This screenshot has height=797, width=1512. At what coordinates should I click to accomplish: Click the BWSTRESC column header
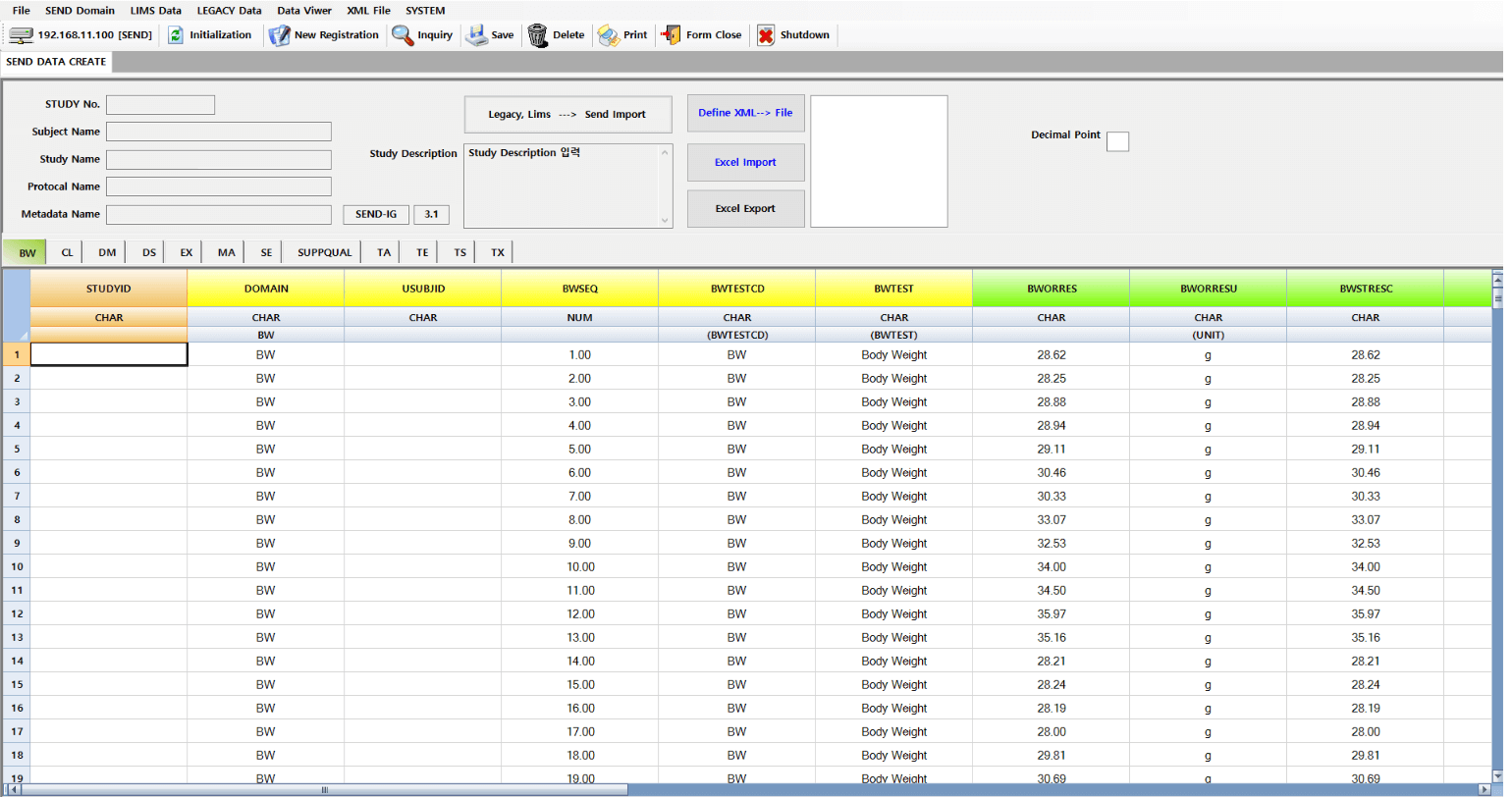(x=1366, y=289)
